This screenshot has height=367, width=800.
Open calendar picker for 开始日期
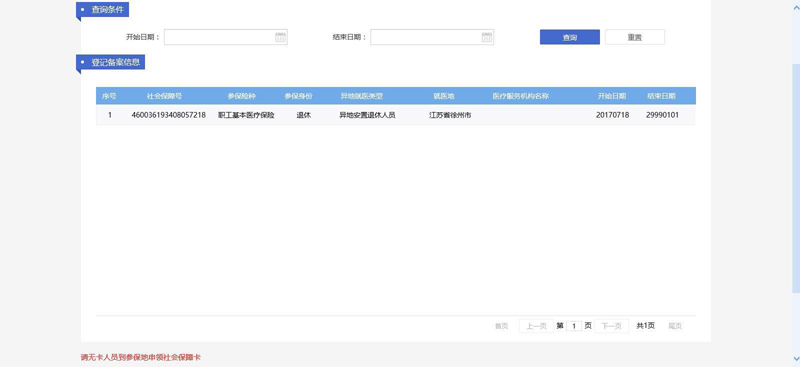pyautogui.click(x=281, y=37)
